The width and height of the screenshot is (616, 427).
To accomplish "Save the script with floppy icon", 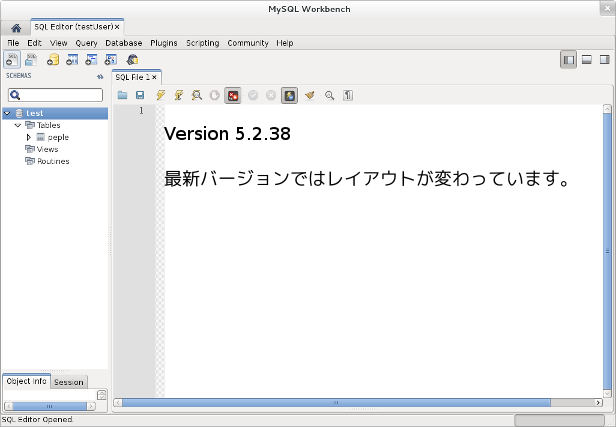I will coord(140,95).
